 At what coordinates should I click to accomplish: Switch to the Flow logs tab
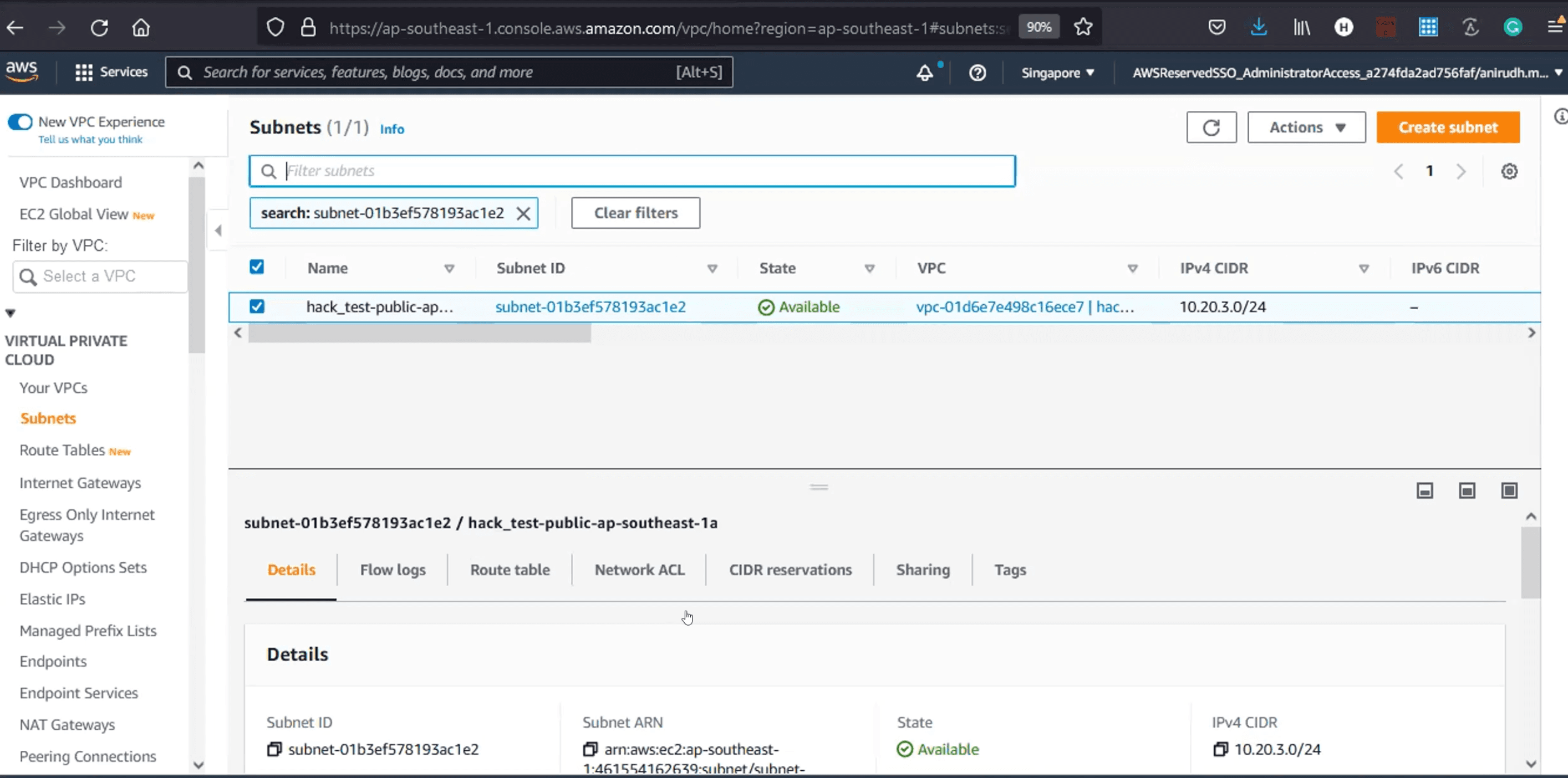click(x=393, y=569)
